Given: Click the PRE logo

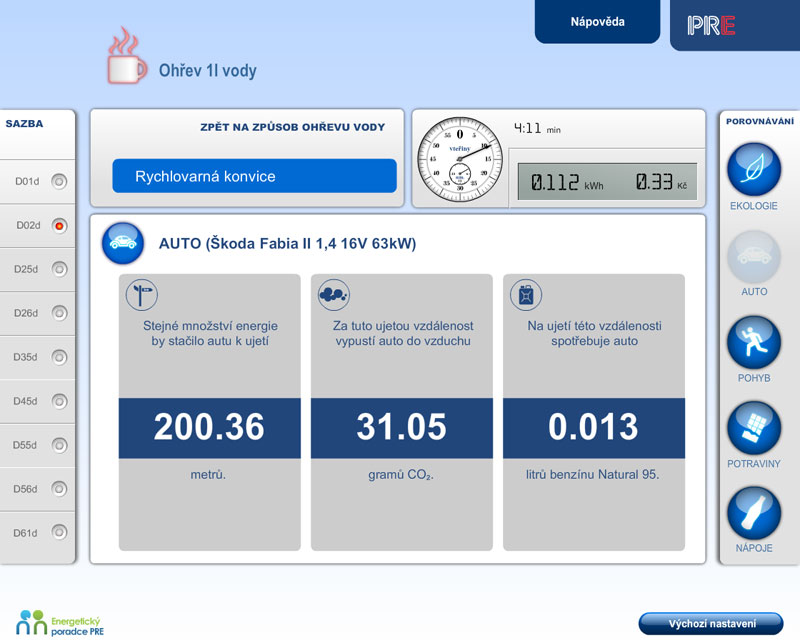Looking at the screenshot, I should pyautogui.click(x=711, y=25).
